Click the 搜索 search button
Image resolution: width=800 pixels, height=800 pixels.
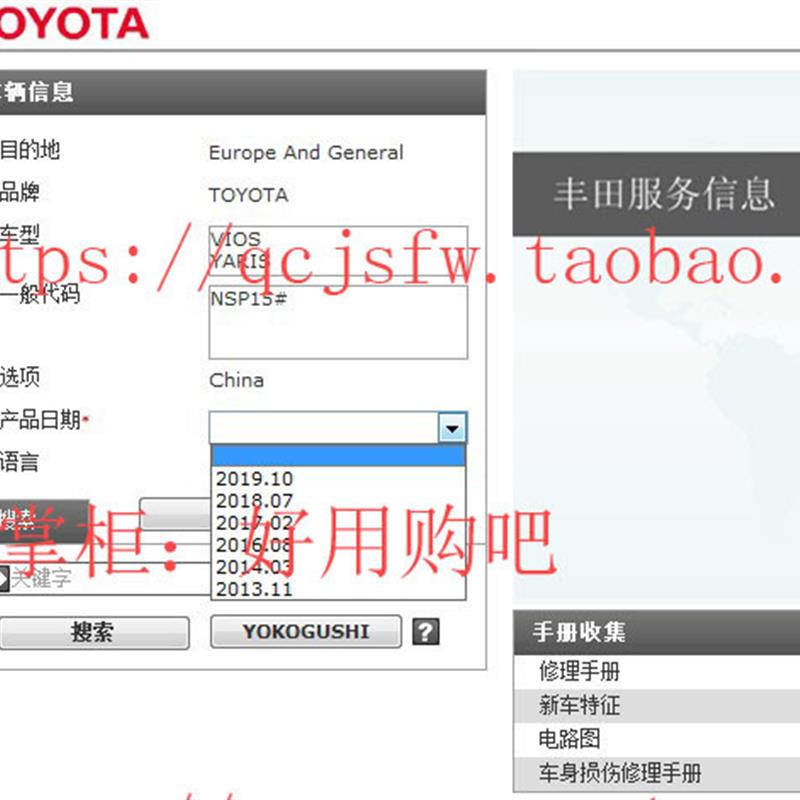[94, 633]
